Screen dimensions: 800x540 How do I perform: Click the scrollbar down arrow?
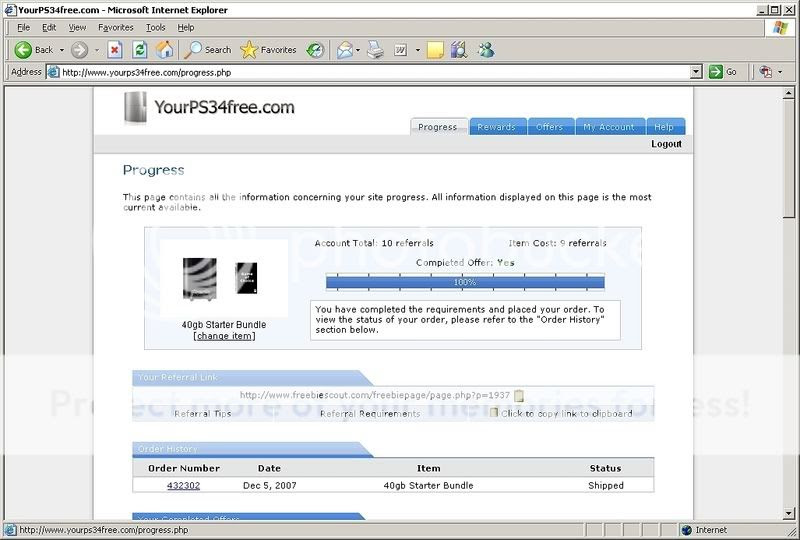[789, 513]
